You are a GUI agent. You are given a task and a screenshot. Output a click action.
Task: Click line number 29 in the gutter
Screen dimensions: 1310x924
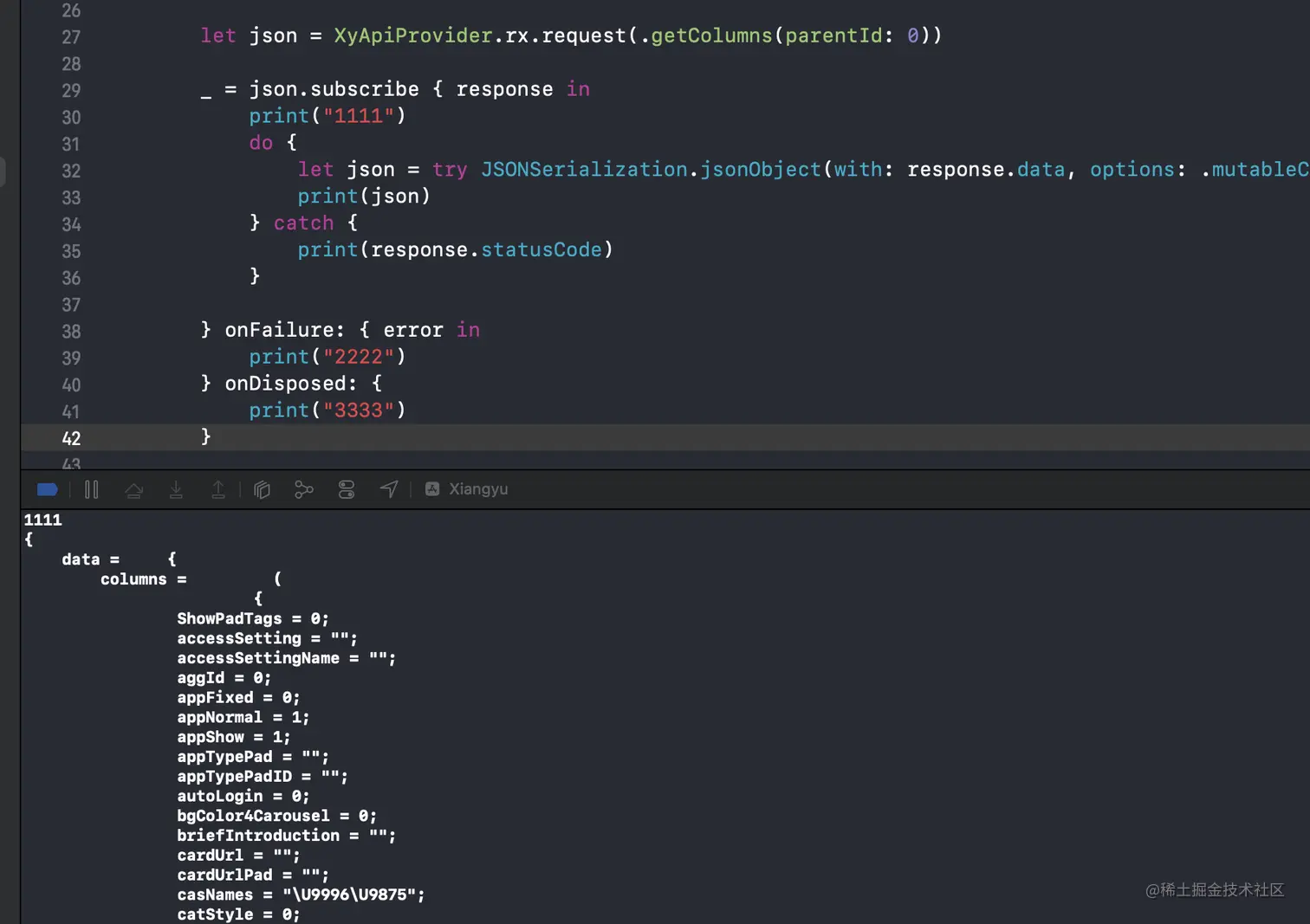point(71,91)
